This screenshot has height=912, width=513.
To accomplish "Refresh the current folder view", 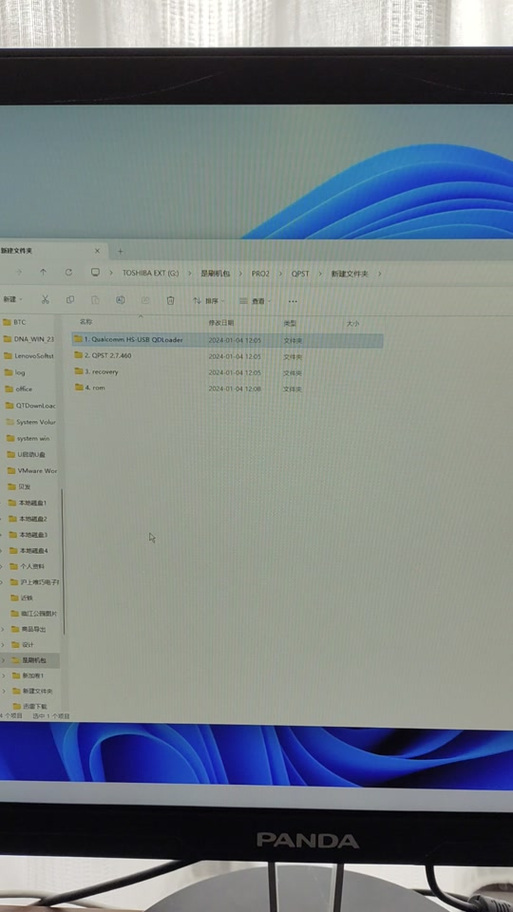I will pyautogui.click(x=69, y=272).
